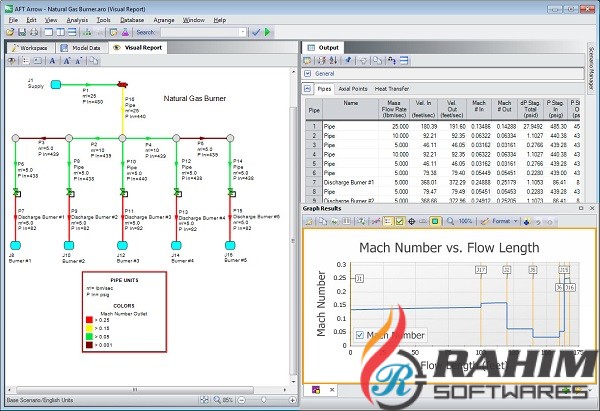600x411 pixels.
Task: Click the sort icon in the Output toolbar
Action: pyautogui.click(x=333, y=60)
